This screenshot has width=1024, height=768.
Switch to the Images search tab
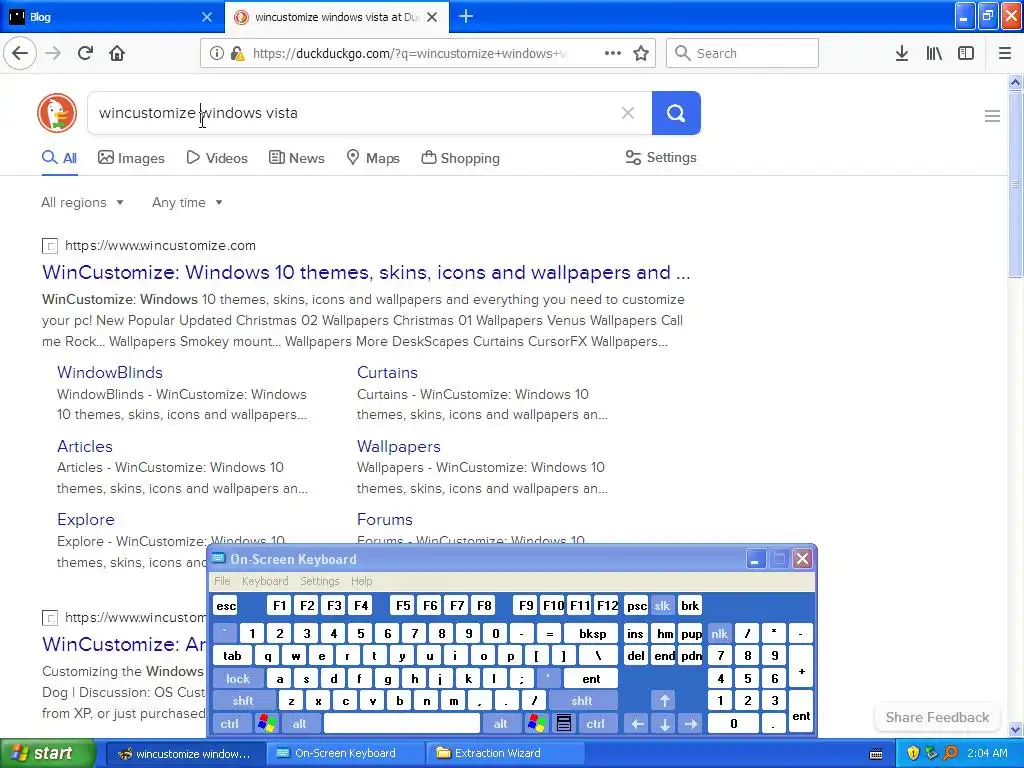[131, 158]
